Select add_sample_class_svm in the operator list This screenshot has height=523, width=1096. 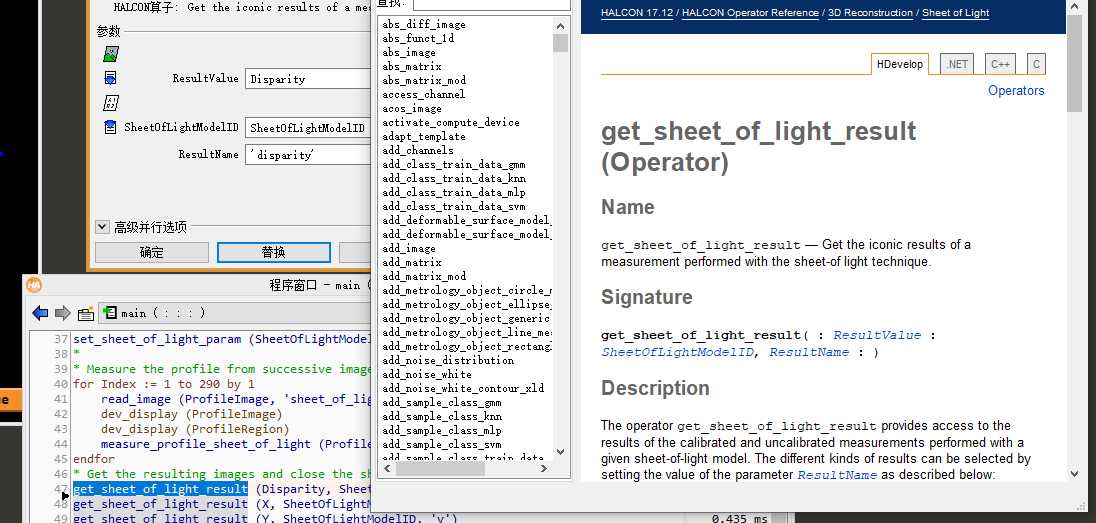click(x=442, y=444)
